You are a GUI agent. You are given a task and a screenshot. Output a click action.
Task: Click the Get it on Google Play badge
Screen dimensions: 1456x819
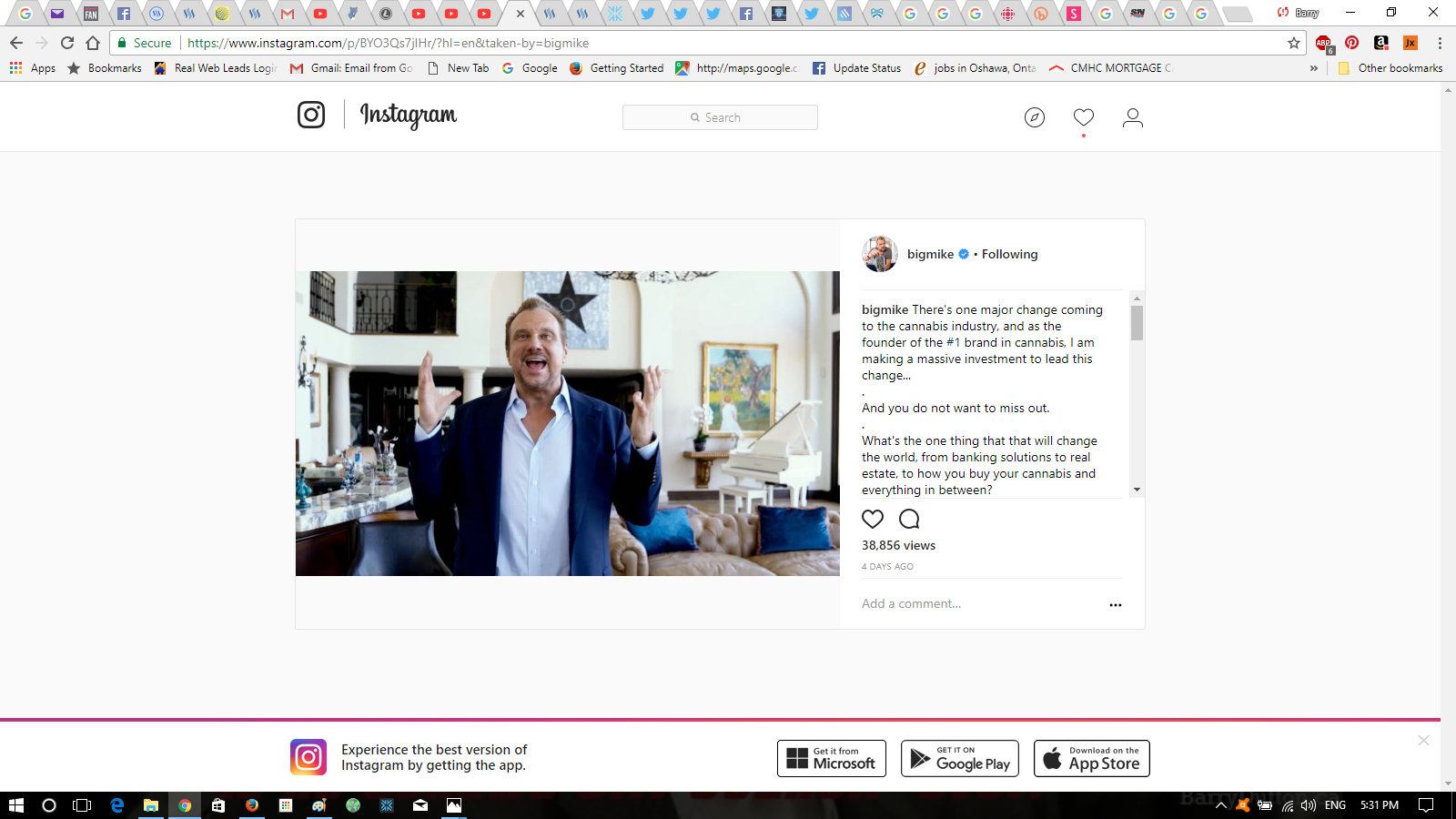point(960,758)
